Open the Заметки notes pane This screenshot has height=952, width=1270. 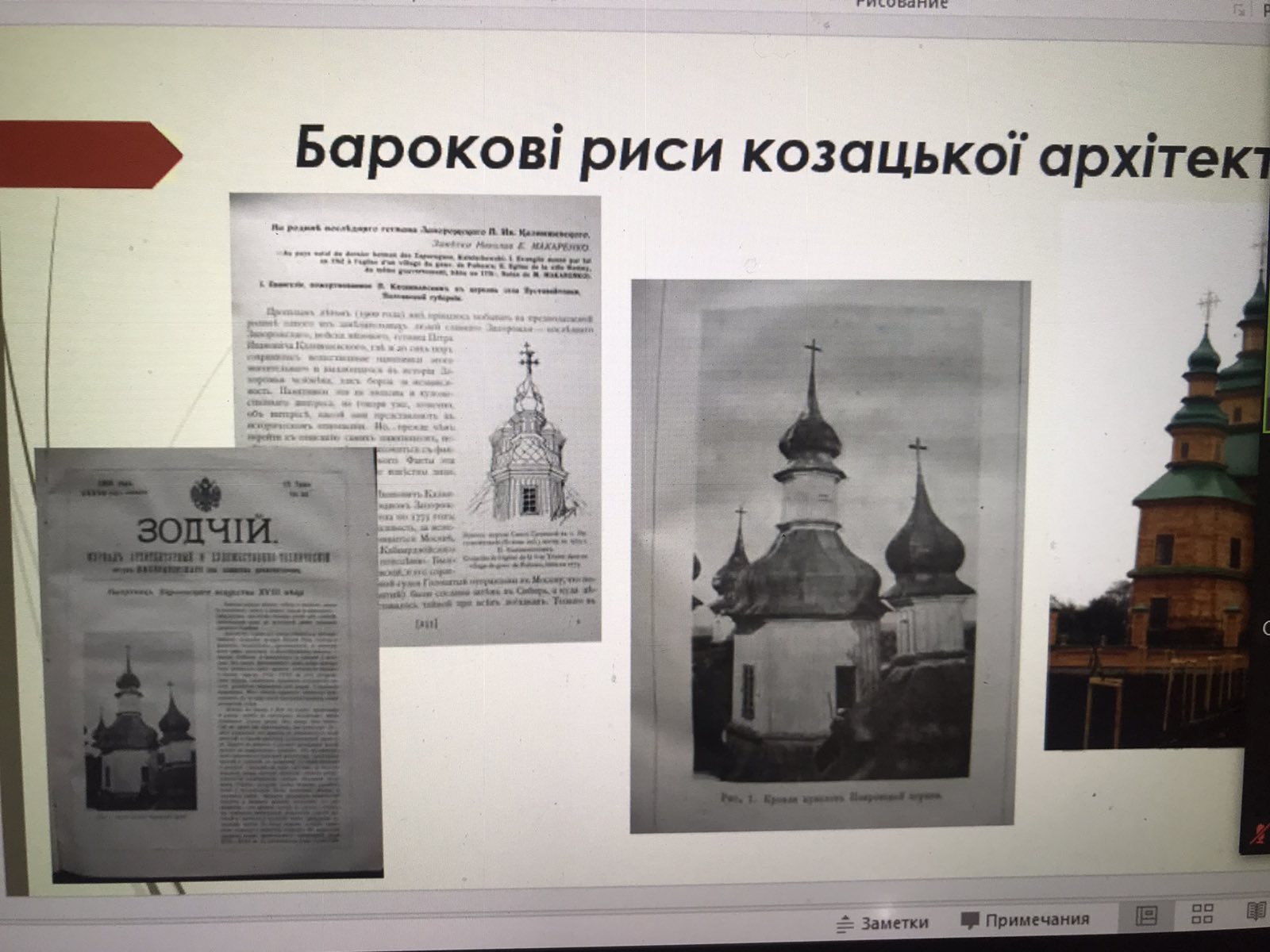[882, 922]
